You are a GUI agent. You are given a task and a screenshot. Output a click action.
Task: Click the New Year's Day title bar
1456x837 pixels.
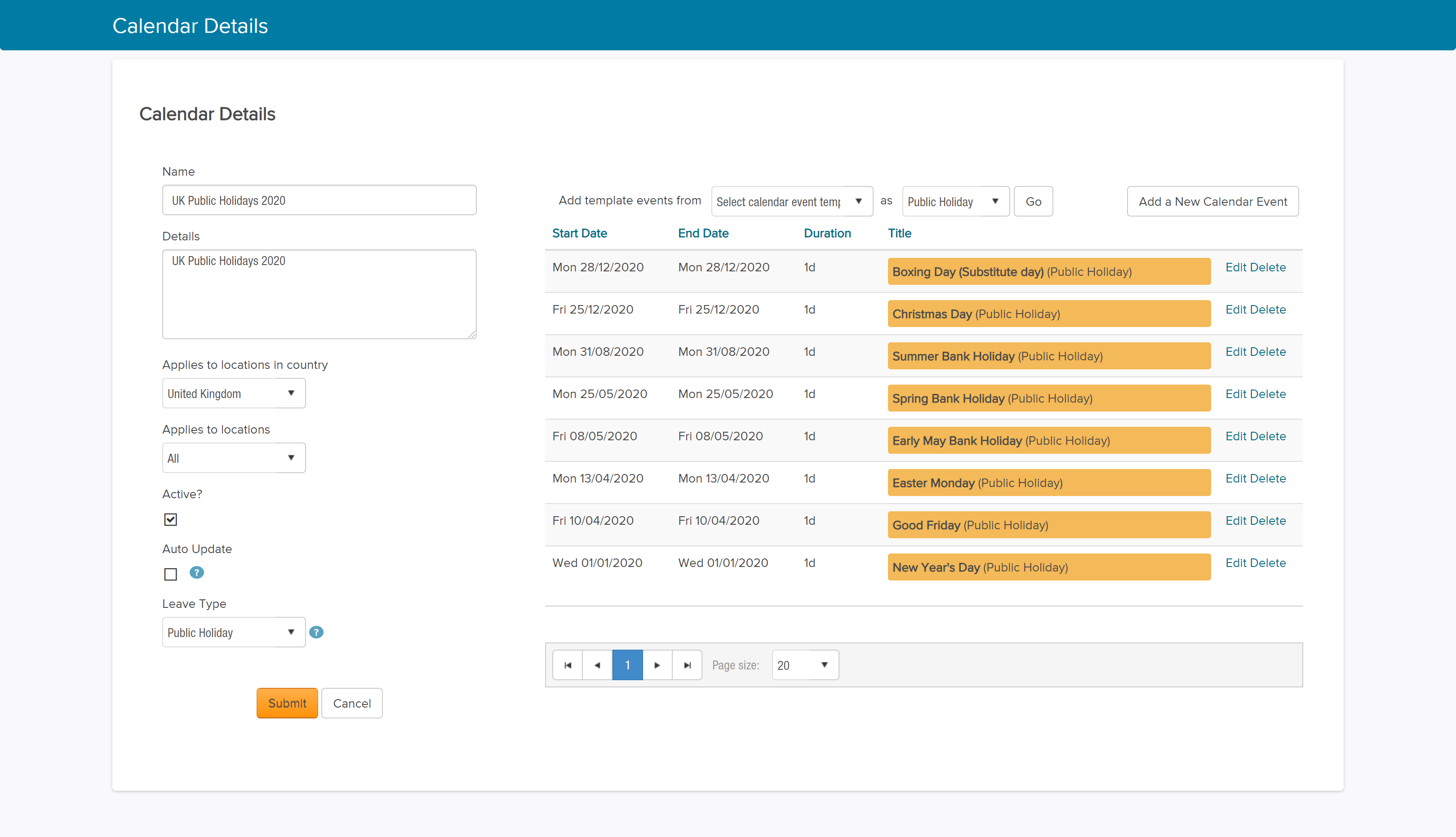1049,567
